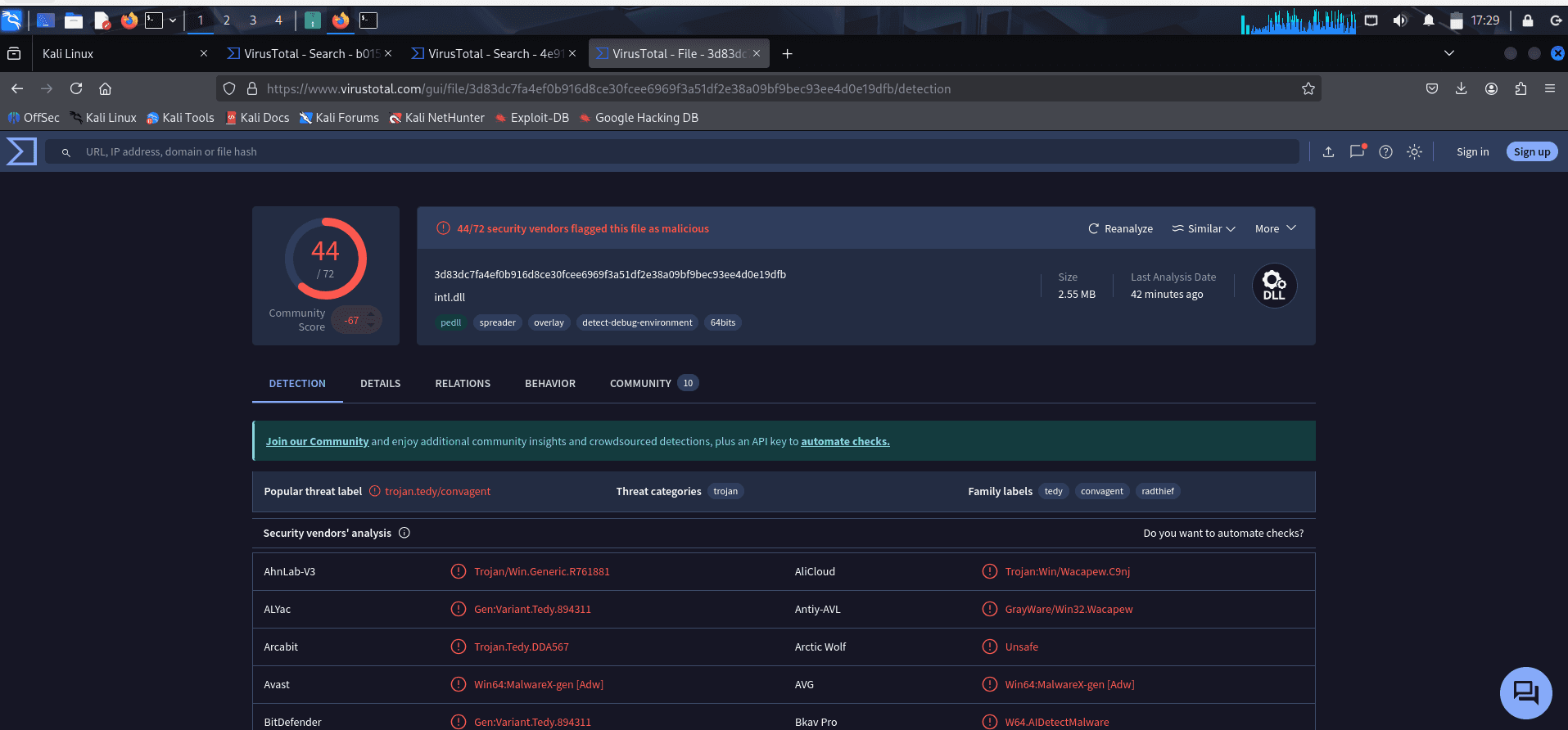Image resolution: width=1568 pixels, height=730 pixels.
Task: Click the trojan threat category tag
Action: click(725, 491)
